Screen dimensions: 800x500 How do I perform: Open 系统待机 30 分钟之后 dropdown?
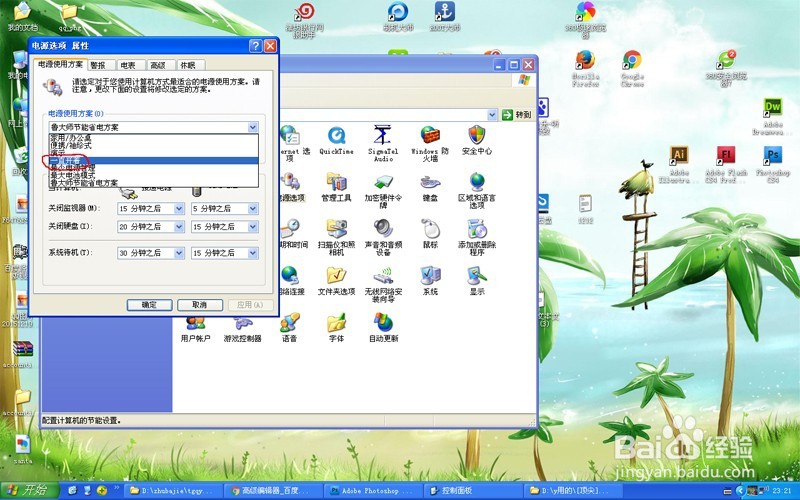(x=179, y=253)
